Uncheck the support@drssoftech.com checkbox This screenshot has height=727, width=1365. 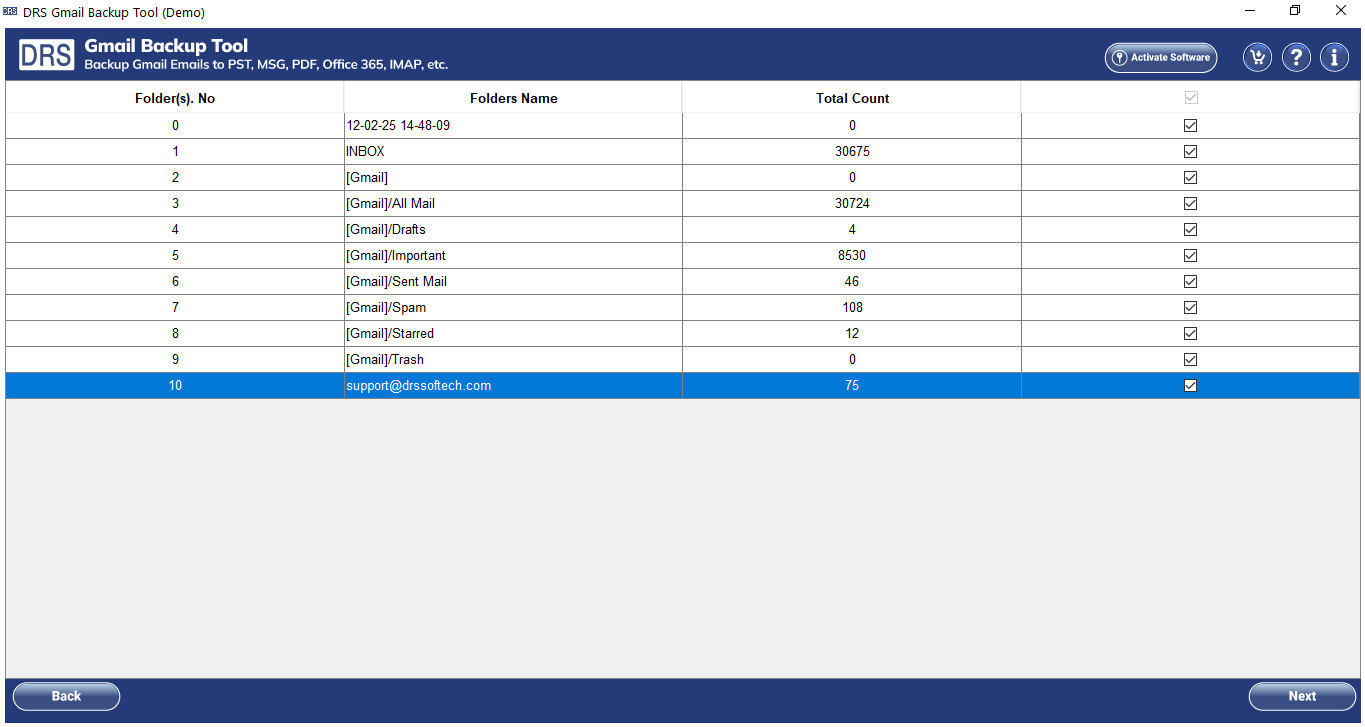click(x=1190, y=386)
